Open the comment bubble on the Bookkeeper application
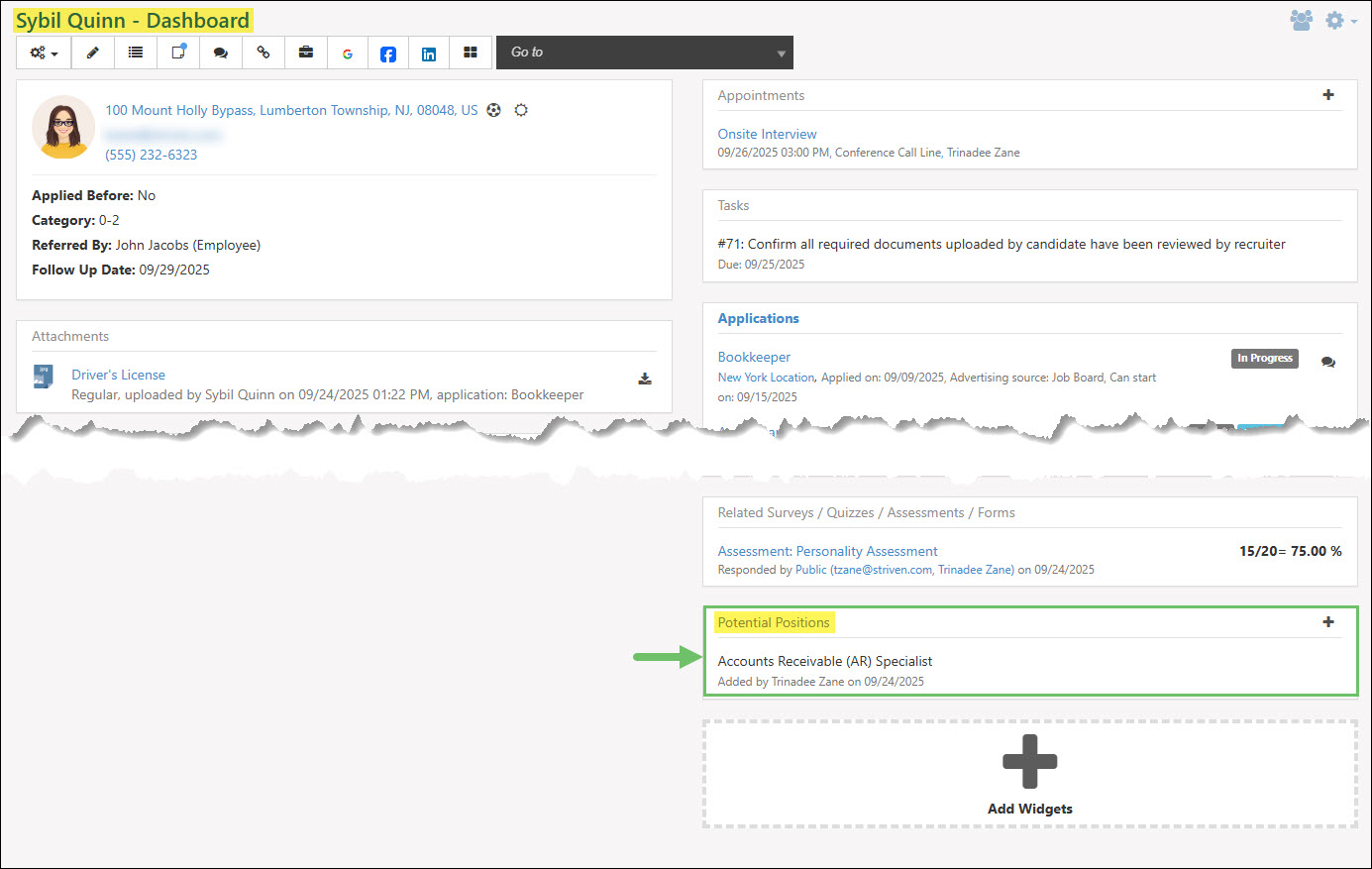1372x869 pixels. click(x=1328, y=362)
